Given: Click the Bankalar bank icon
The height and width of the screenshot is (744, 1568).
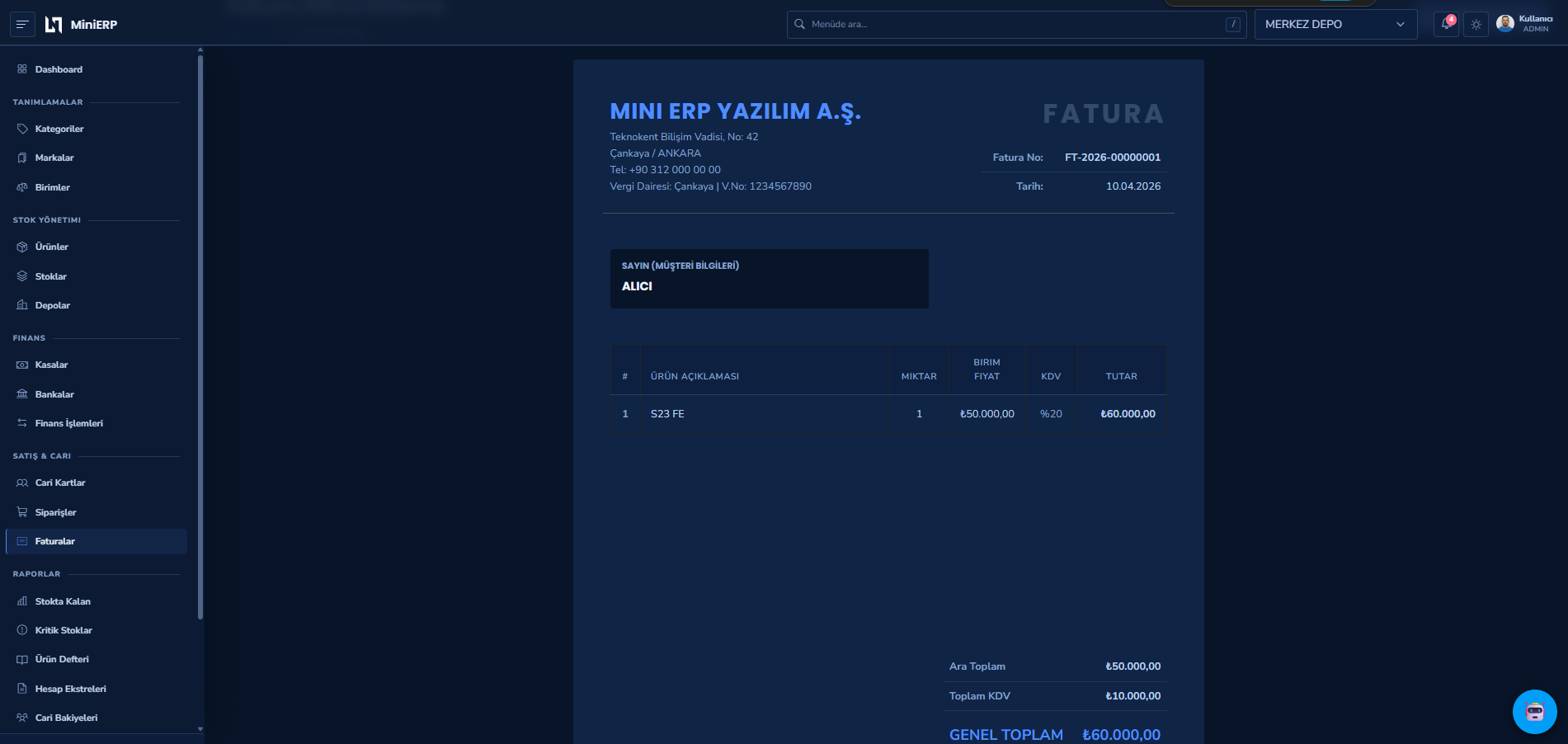Looking at the screenshot, I should point(22,394).
